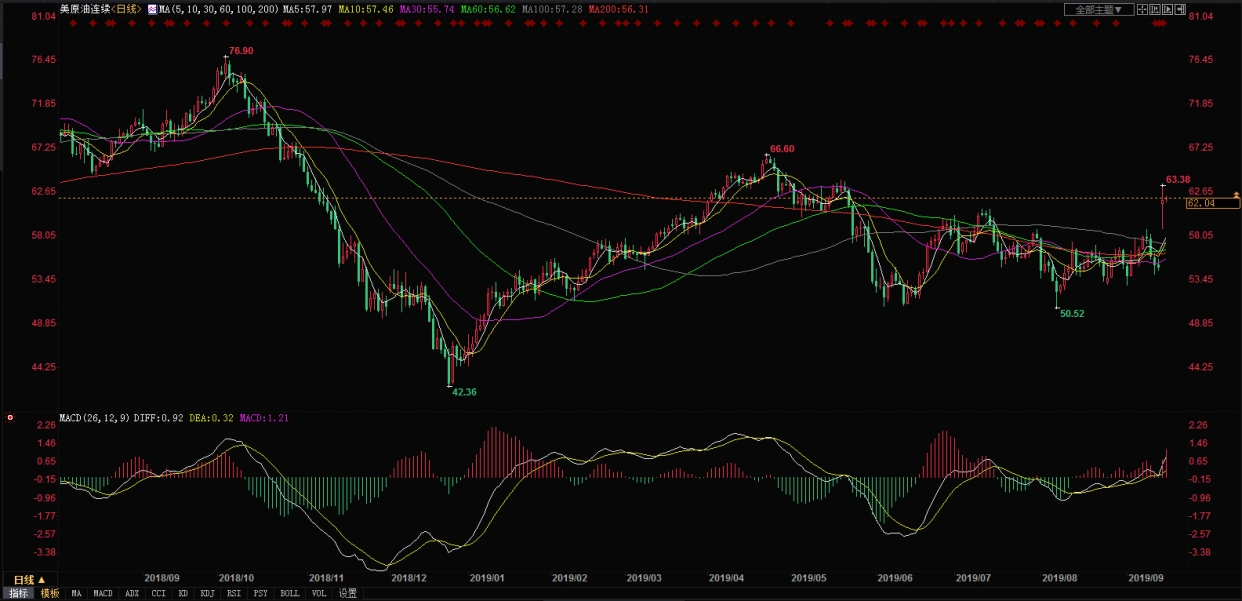Click the 日线 period label in chart title
Viewport: 1242px width, 601px height.
pos(127,9)
